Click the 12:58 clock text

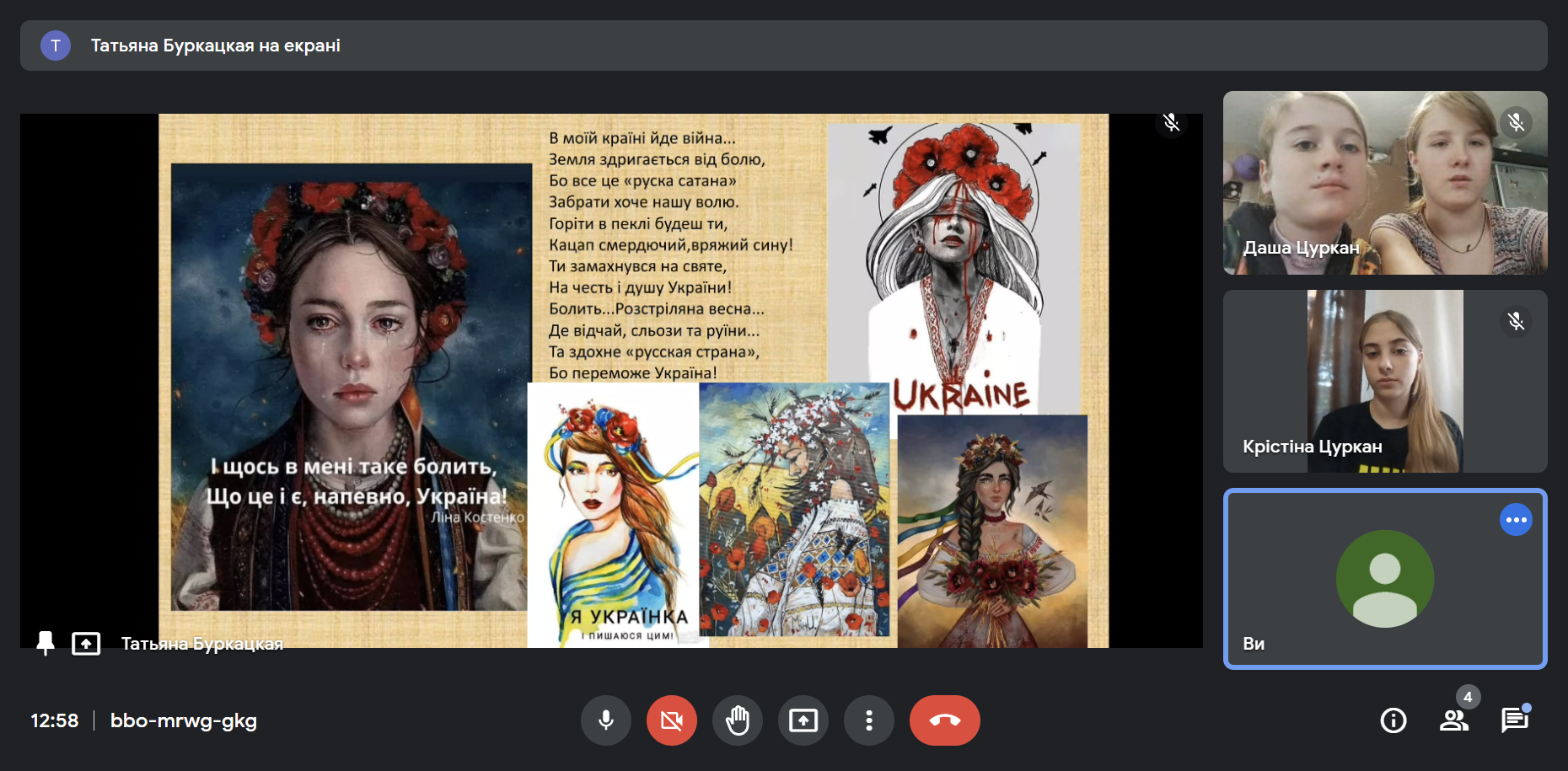pos(55,720)
